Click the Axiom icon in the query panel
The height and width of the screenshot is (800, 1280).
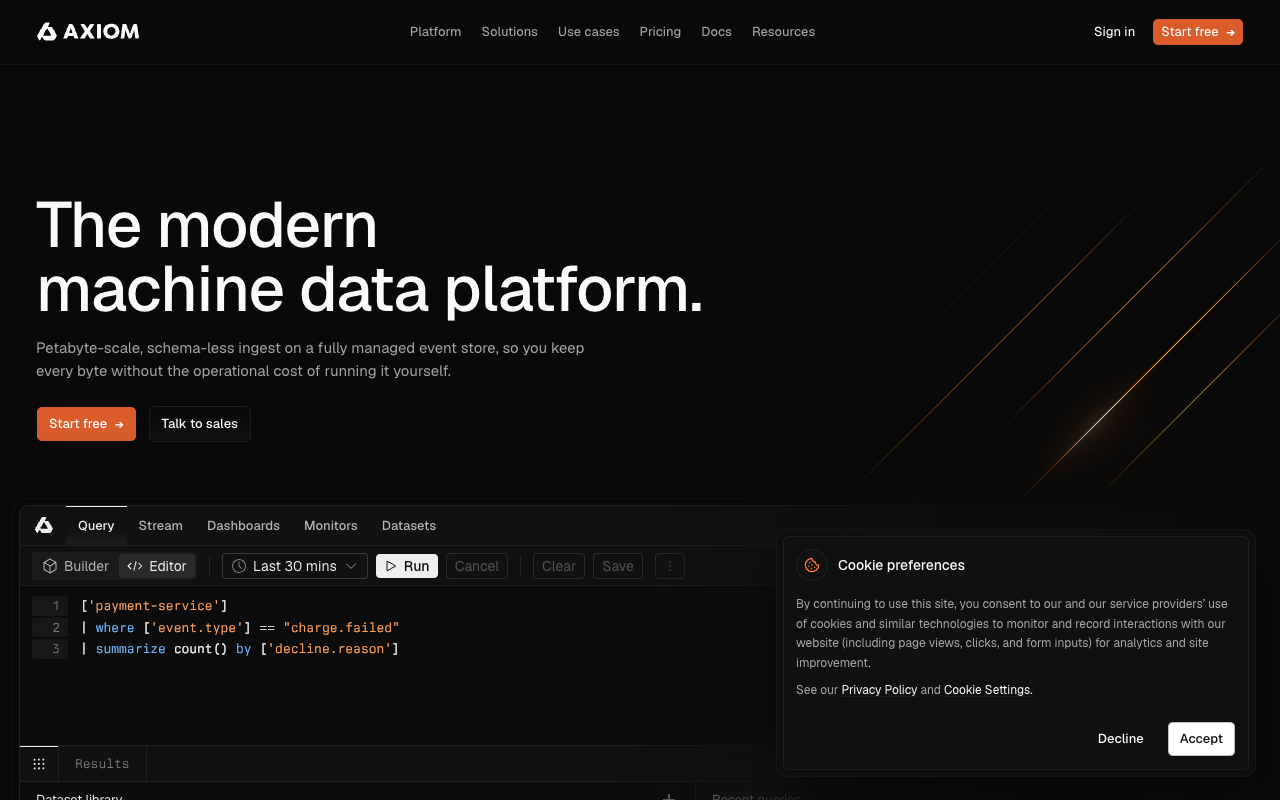43,525
